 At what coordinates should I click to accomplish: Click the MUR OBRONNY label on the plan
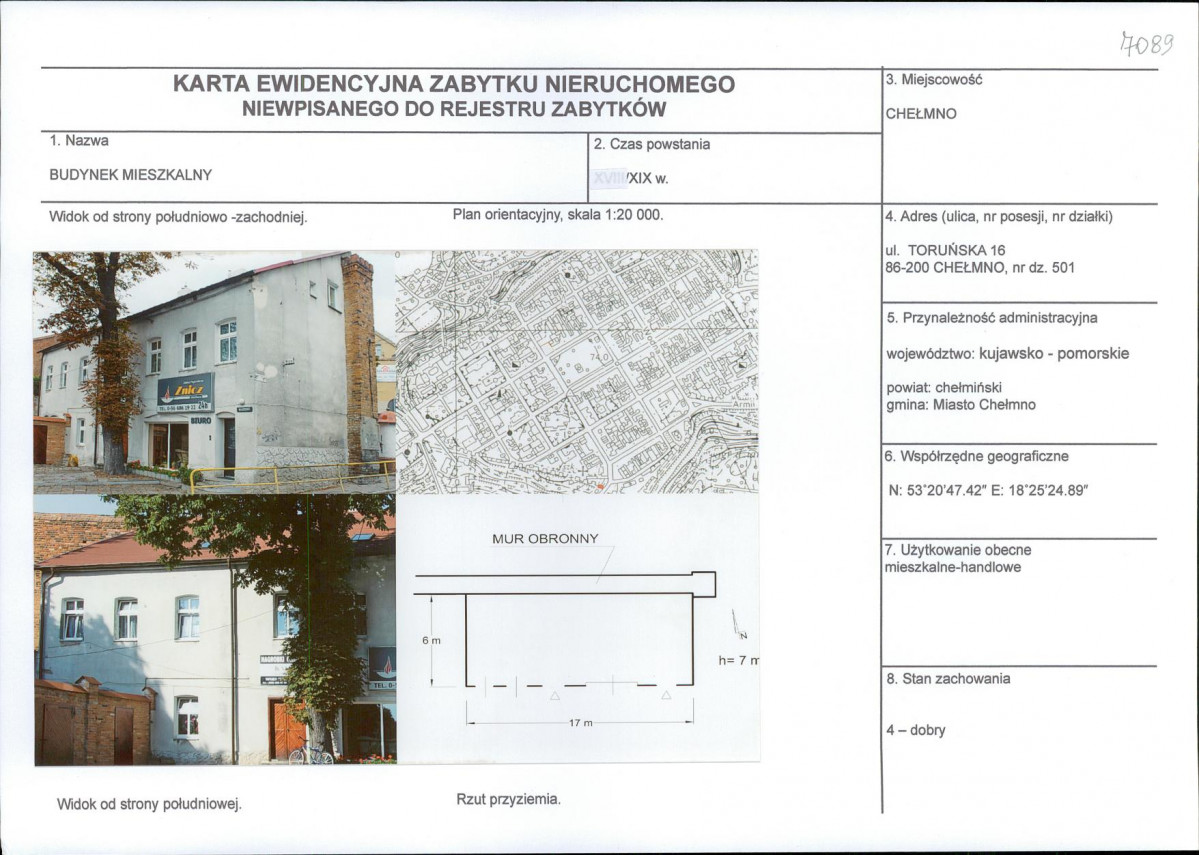(545, 538)
